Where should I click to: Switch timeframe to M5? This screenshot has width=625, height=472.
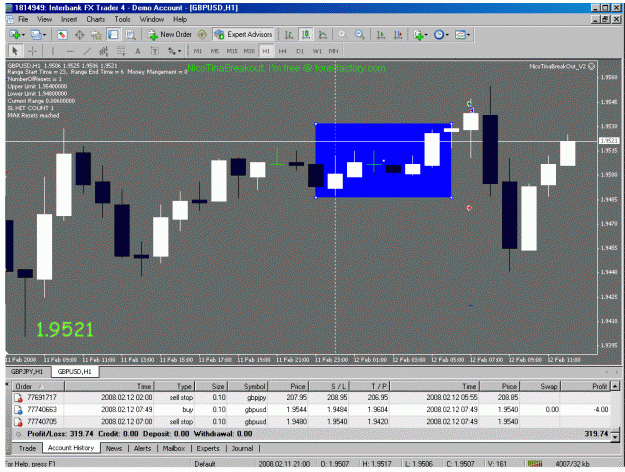click(215, 51)
